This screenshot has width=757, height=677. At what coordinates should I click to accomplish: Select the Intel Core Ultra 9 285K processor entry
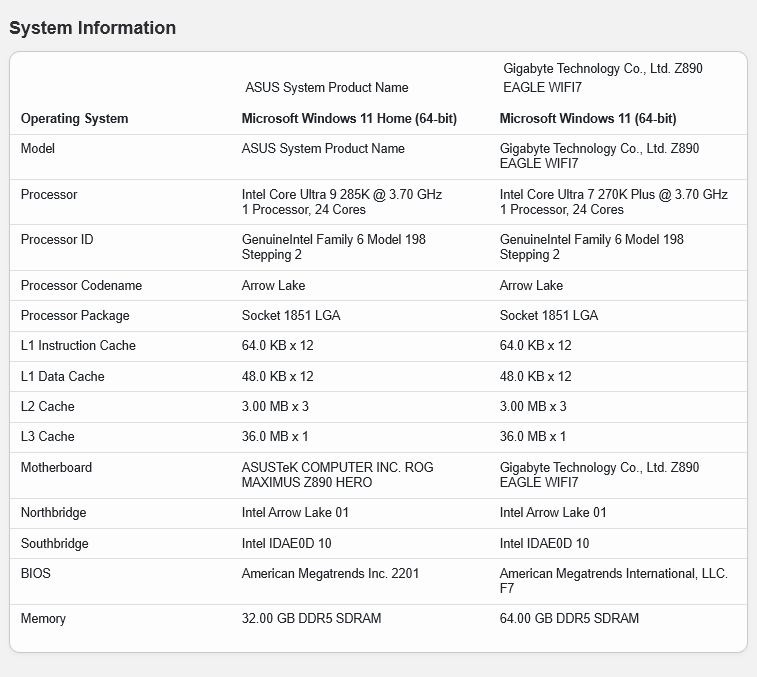click(x=341, y=202)
